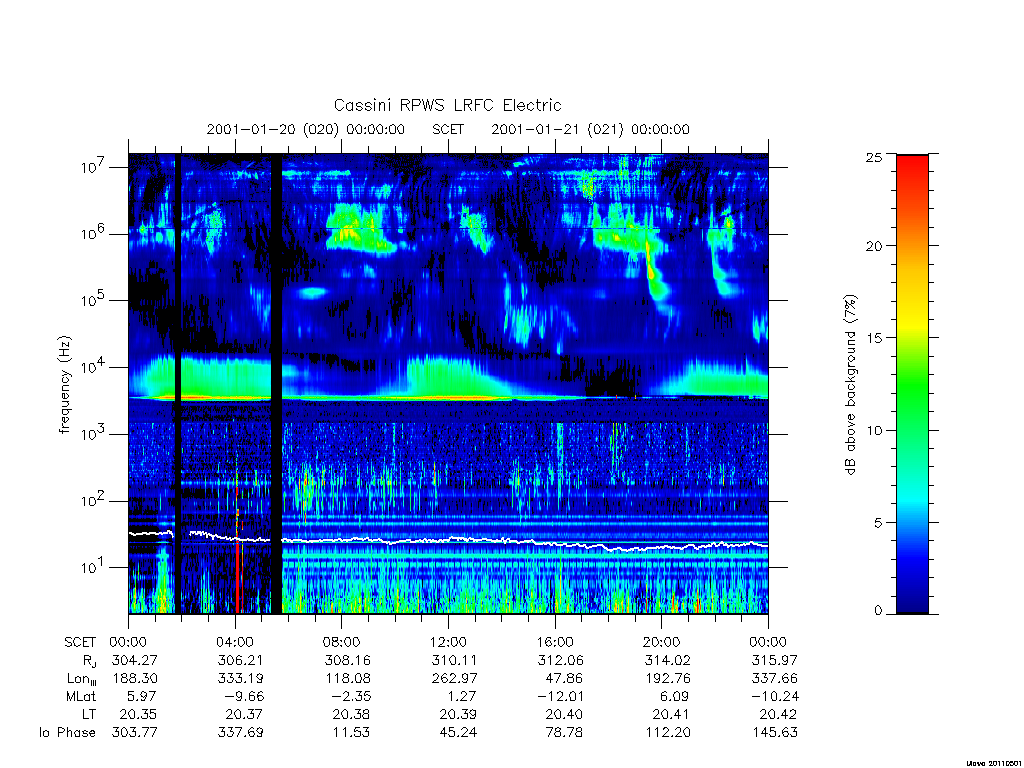Click LT value 20.40
Screen dimensions: 1024x768
(564, 714)
